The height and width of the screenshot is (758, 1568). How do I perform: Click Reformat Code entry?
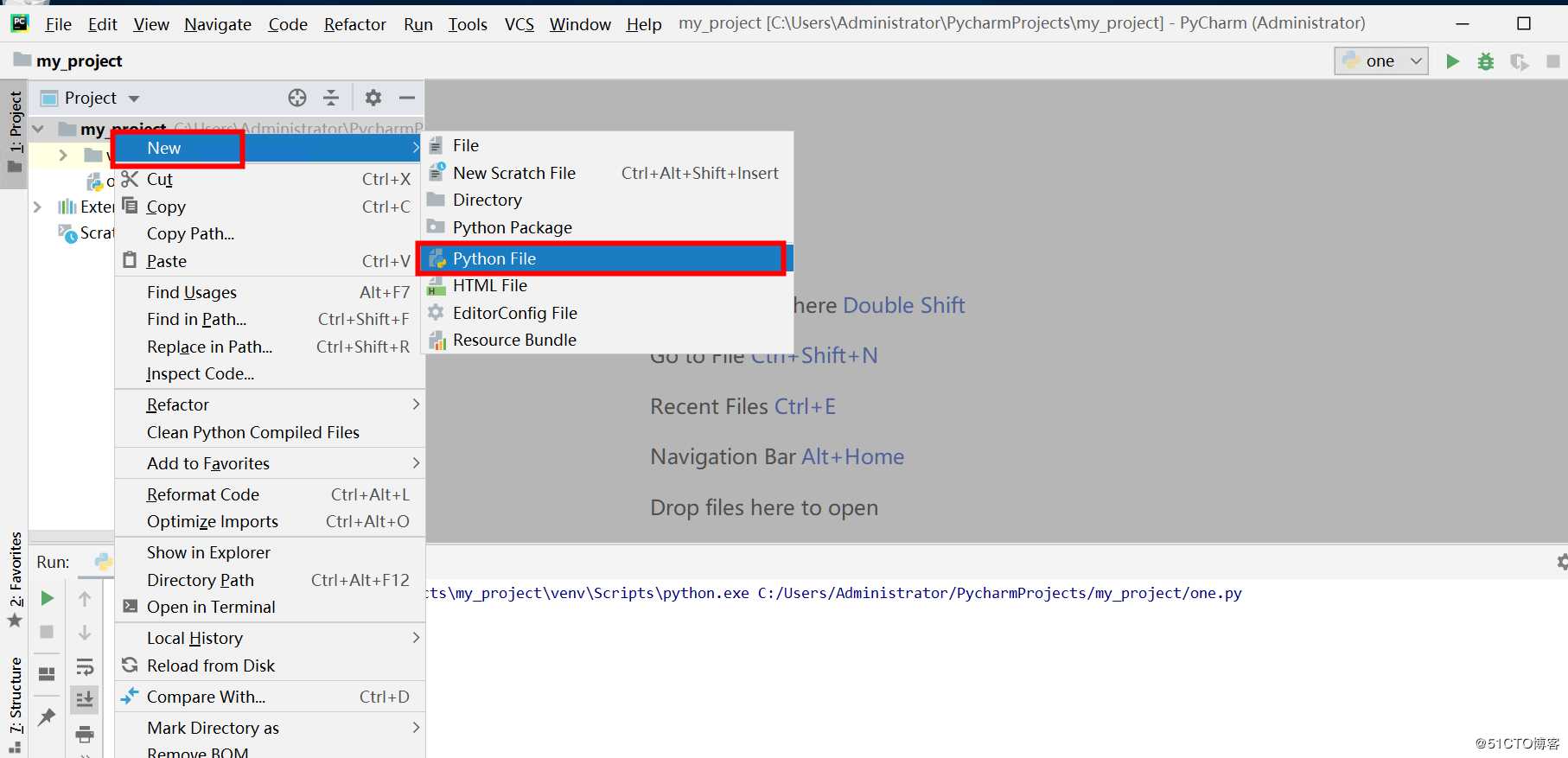tap(270, 494)
